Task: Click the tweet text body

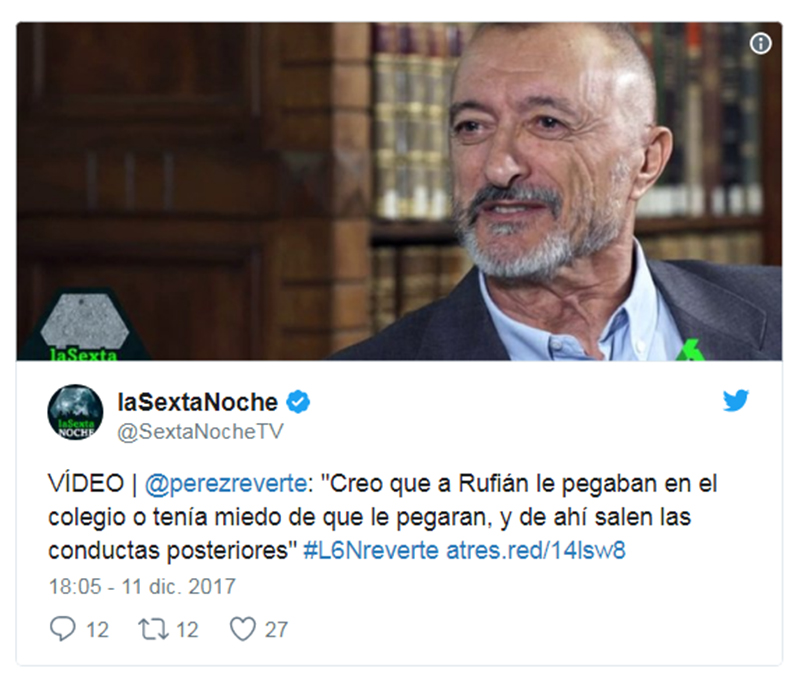Action: 383,517
